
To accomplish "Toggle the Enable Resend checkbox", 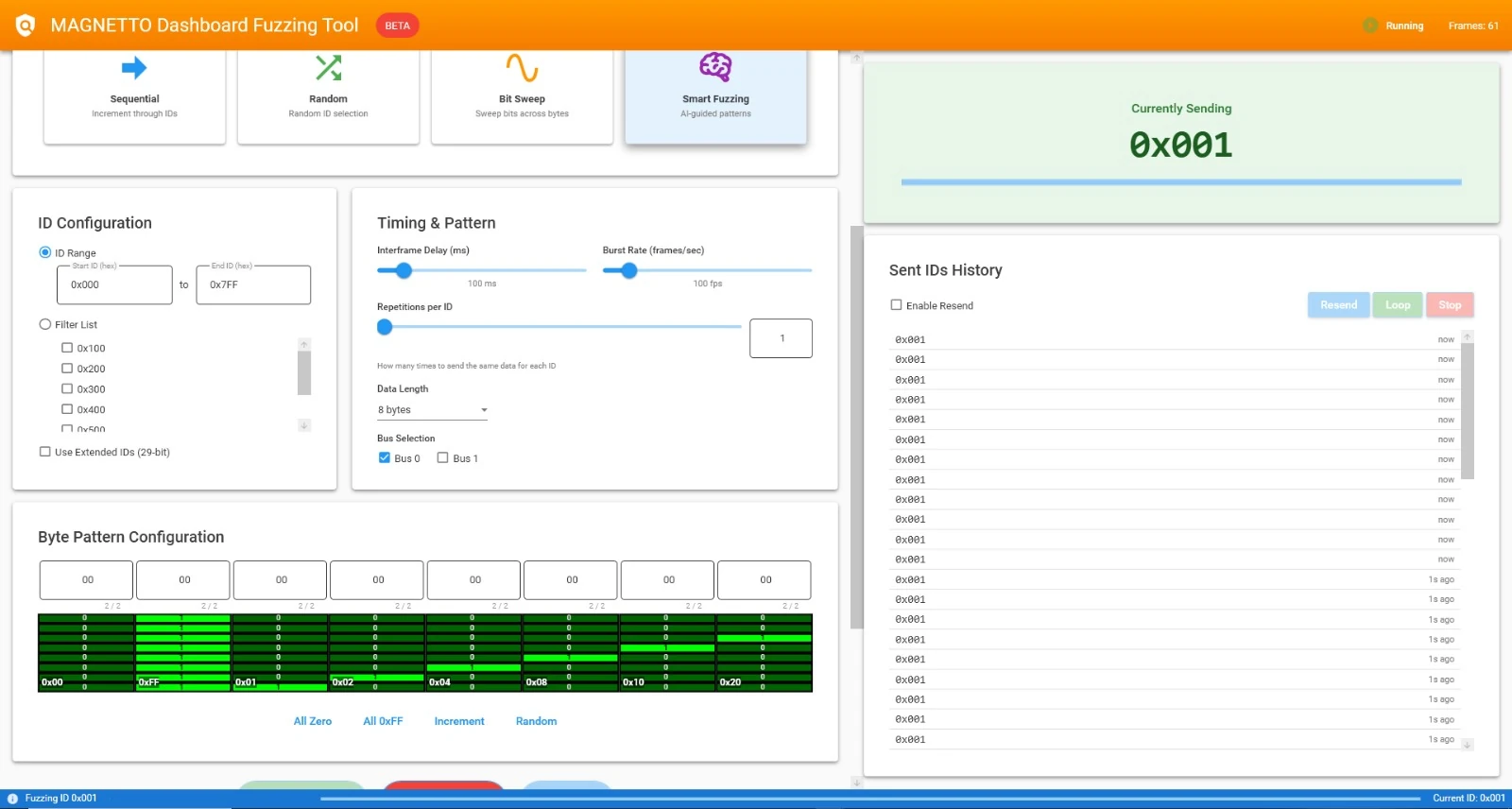I will tap(896, 305).
